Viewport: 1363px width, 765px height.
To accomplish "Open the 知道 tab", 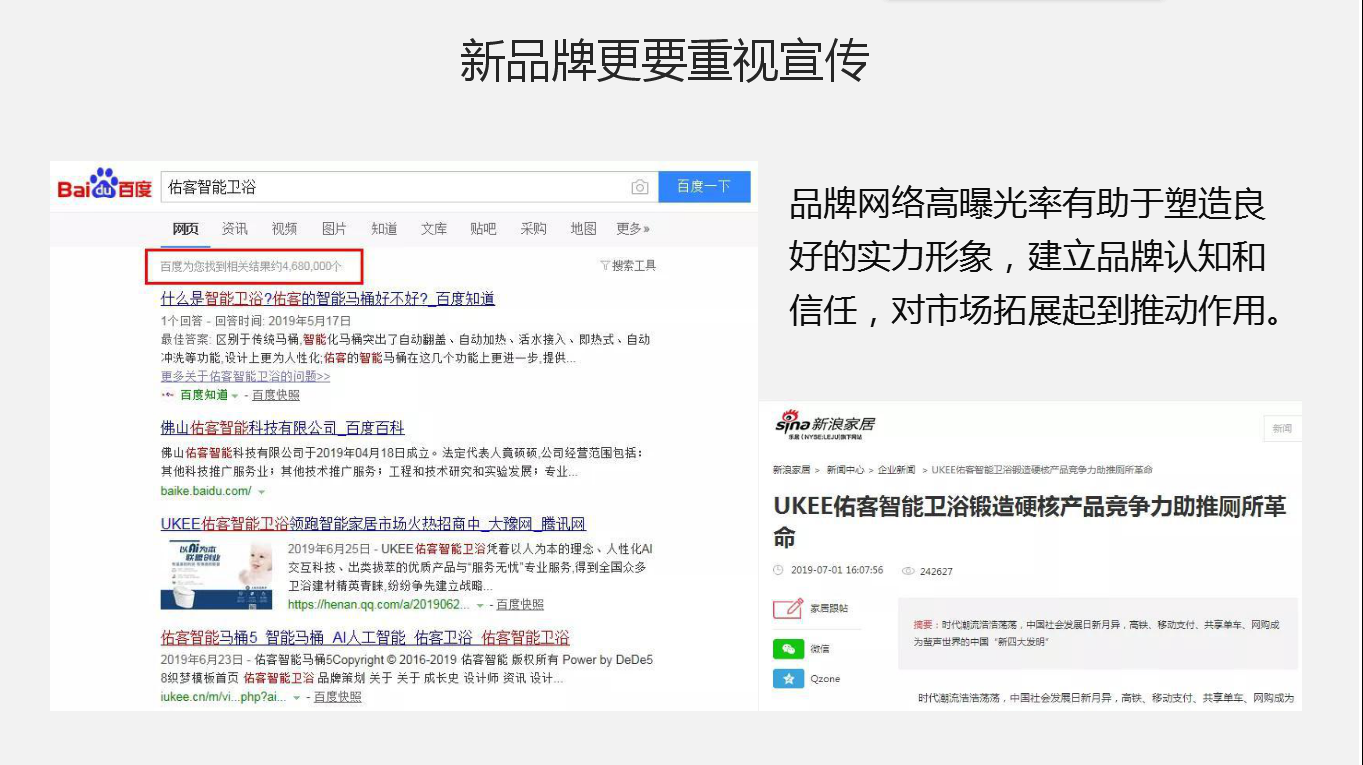I will (x=384, y=229).
